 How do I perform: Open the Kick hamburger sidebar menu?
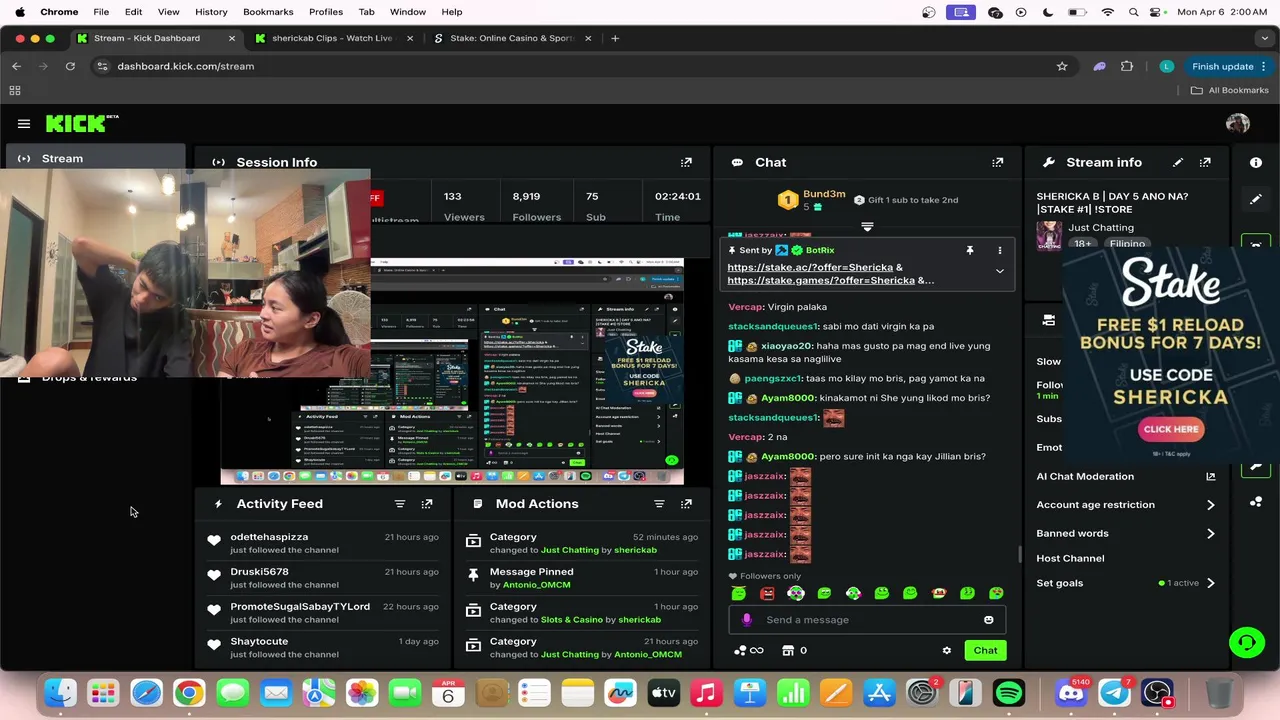point(24,124)
